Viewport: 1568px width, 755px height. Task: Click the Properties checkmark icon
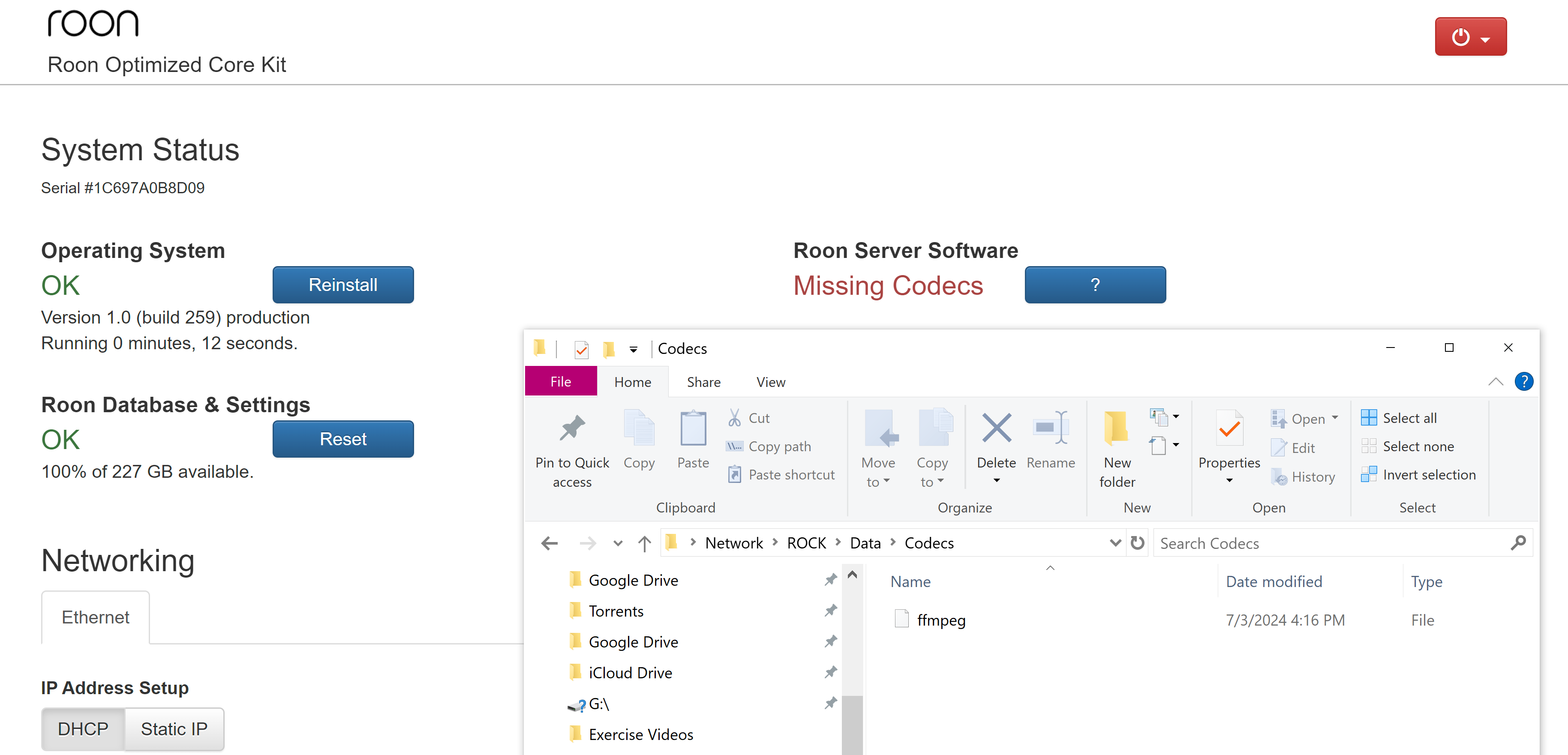point(1229,428)
